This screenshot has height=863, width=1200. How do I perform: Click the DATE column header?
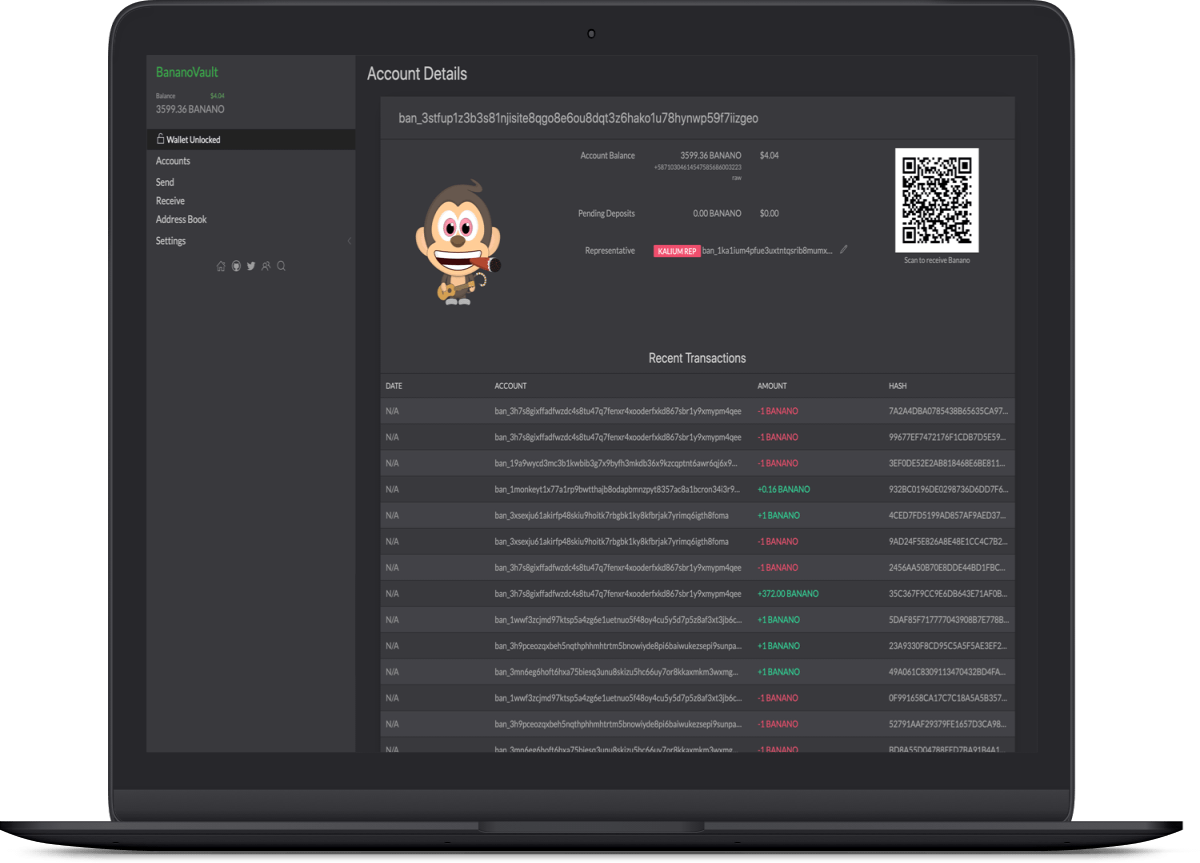coord(394,386)
